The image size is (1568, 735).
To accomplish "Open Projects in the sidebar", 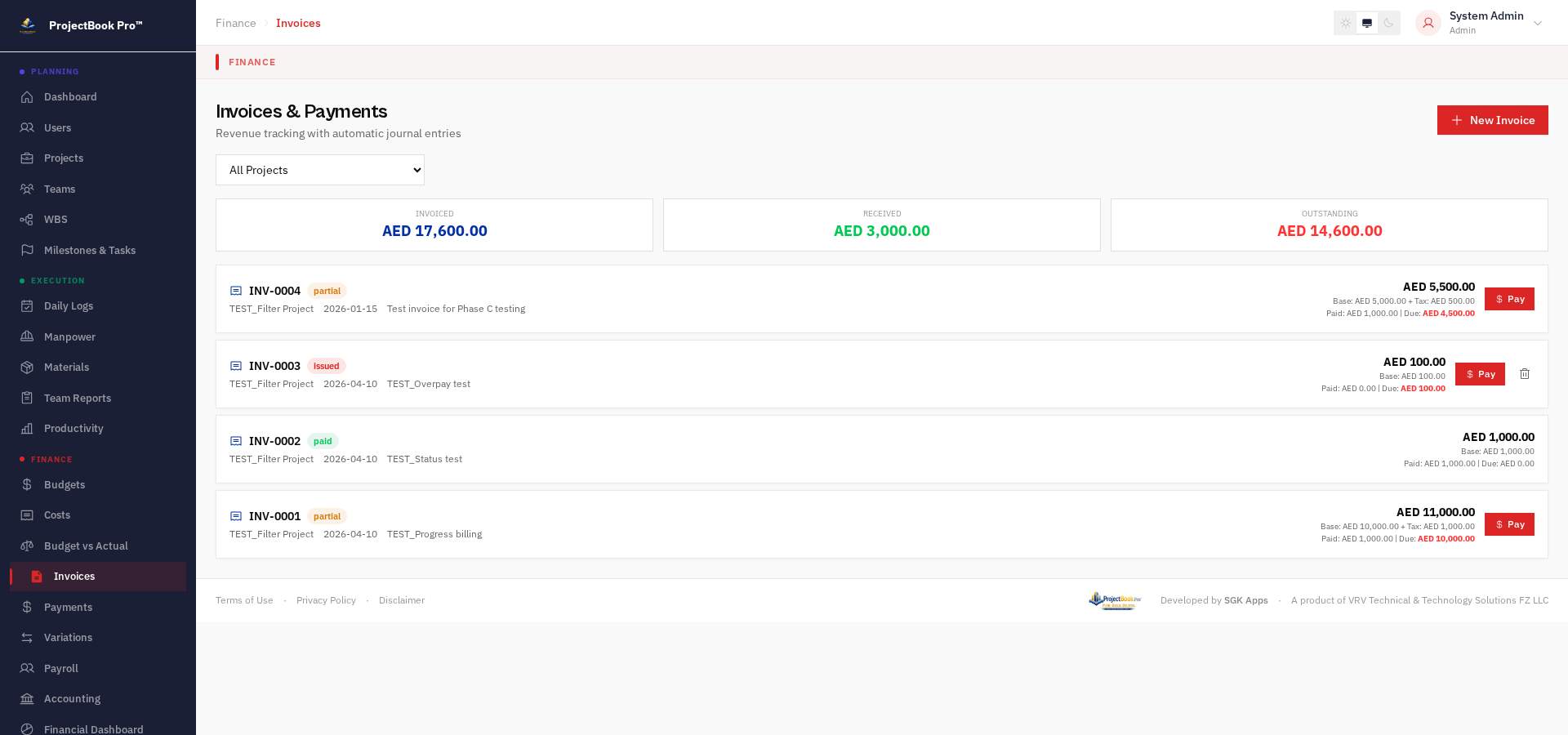I will 98,158.
